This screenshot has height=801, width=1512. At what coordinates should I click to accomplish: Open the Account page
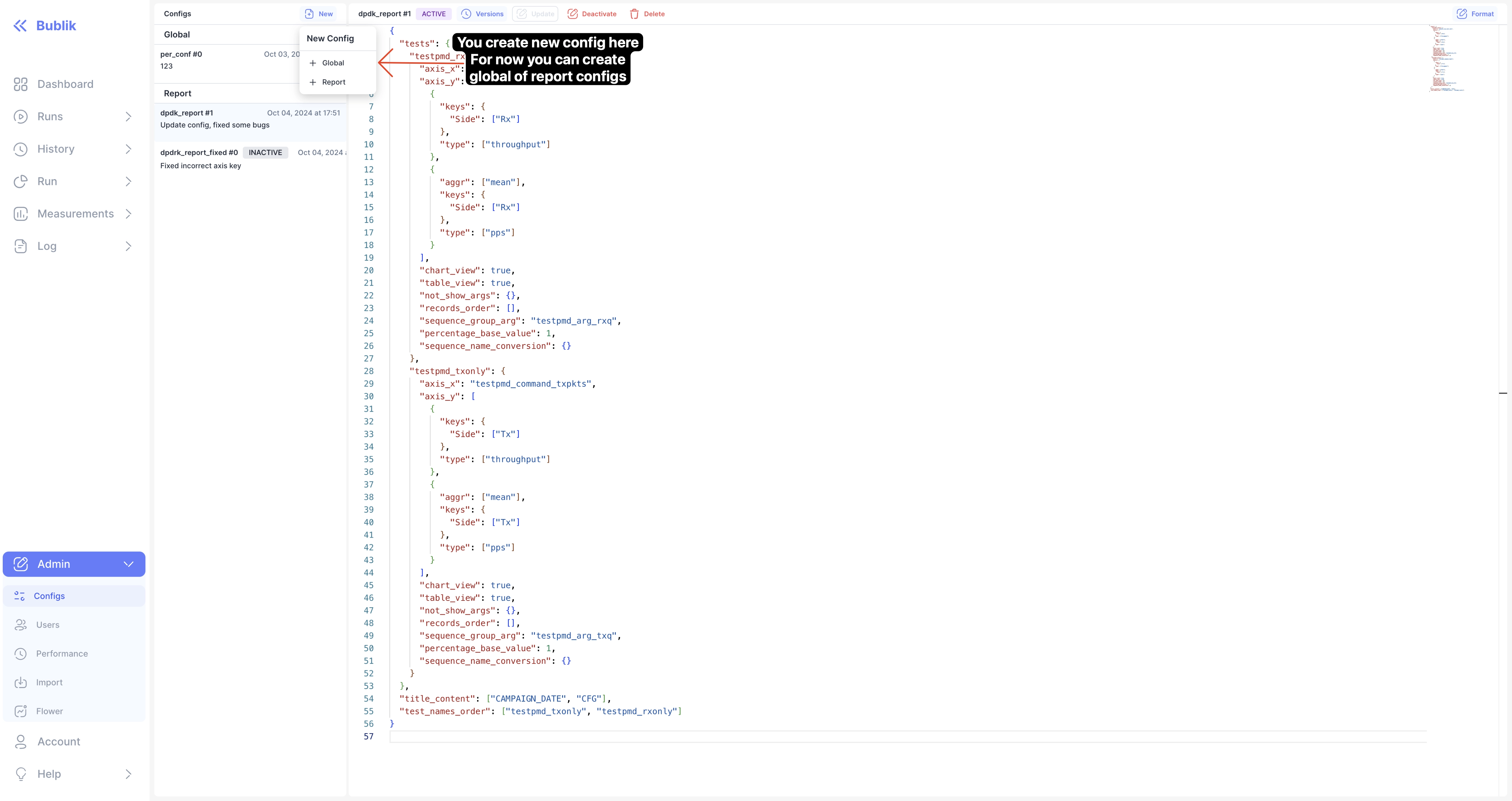point(59,741)
